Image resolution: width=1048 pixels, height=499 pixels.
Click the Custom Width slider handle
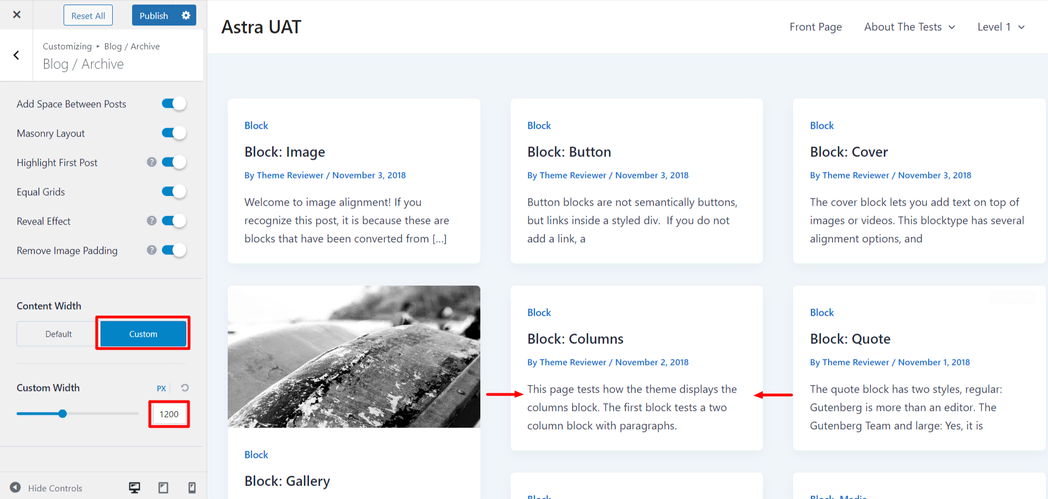[x=62, y=413]
